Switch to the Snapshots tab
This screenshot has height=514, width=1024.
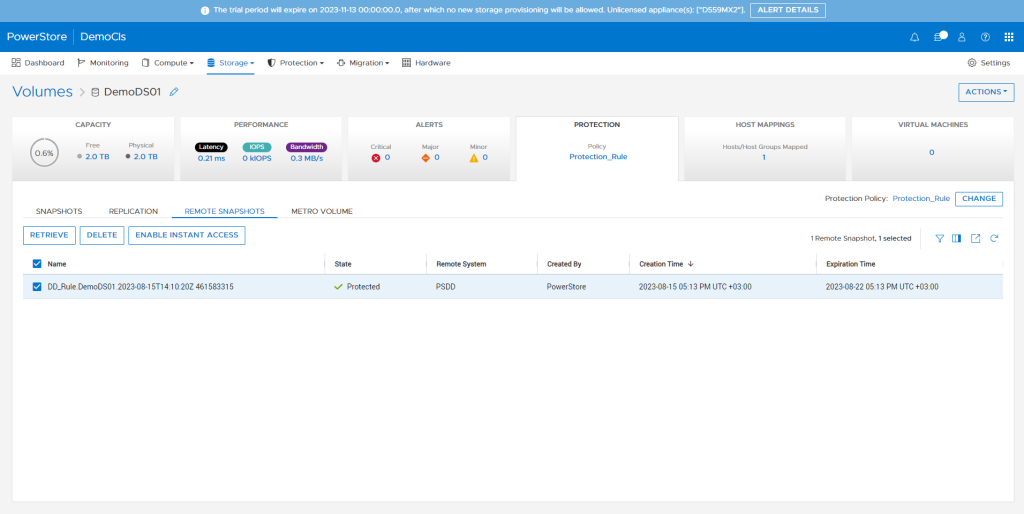click(59, 211)
